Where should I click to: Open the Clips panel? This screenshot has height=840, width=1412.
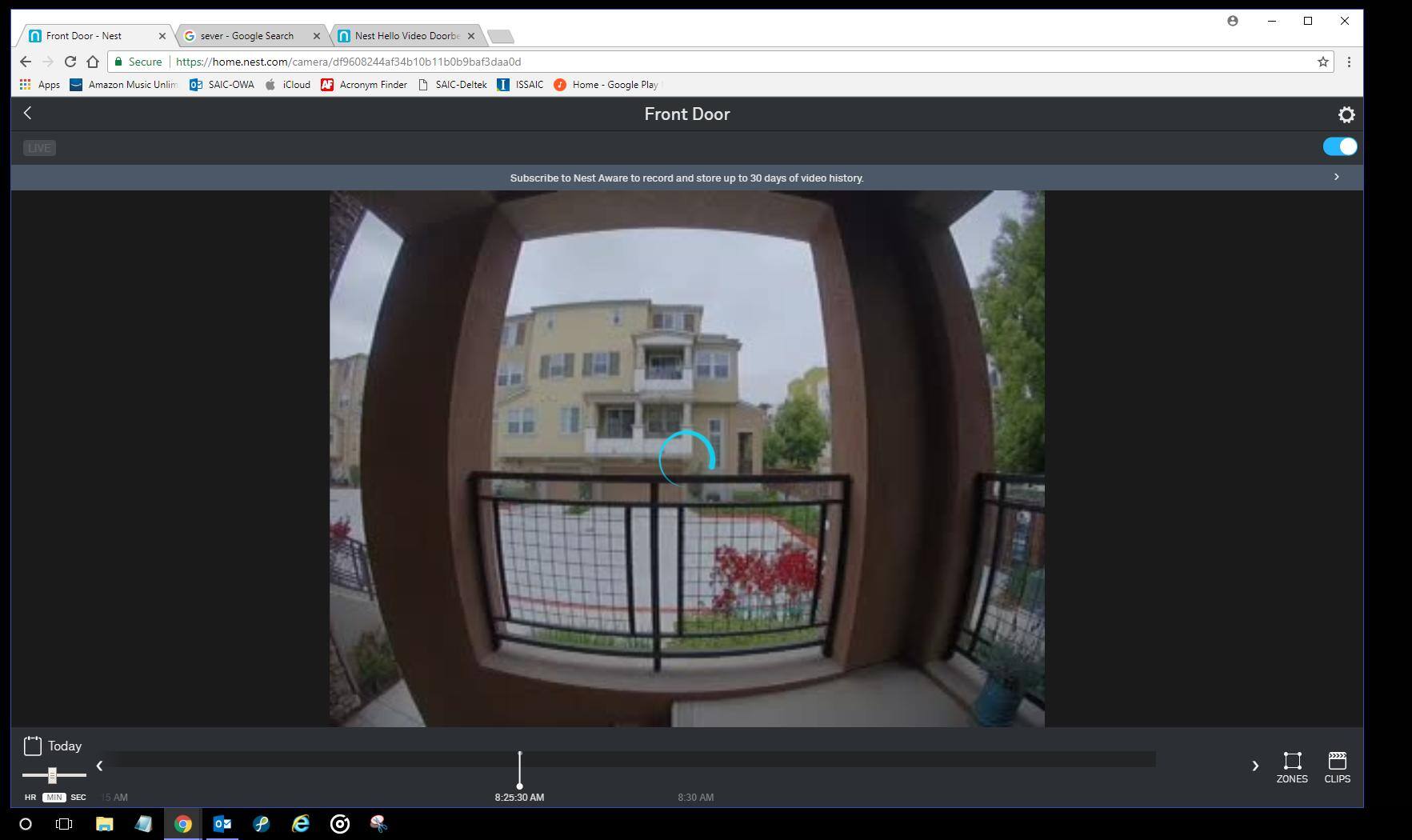(1337, 766)
